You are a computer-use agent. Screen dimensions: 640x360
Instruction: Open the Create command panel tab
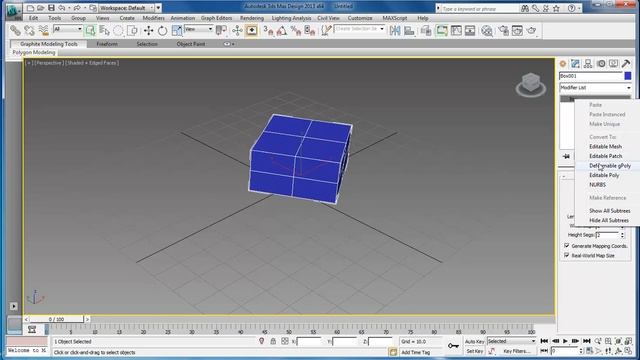563,64
